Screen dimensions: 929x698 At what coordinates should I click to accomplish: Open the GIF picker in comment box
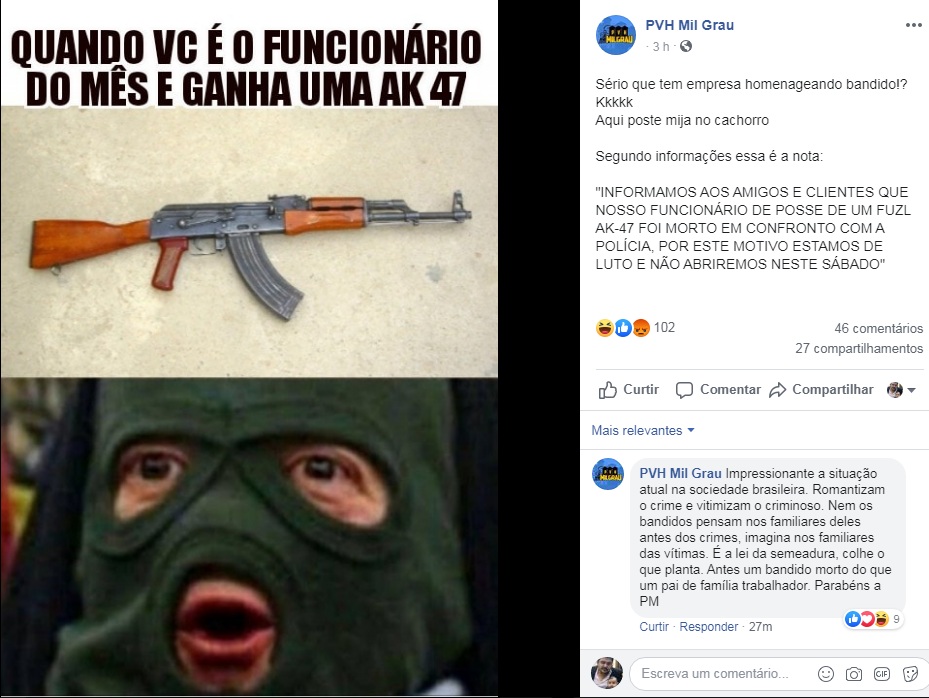click(882, 674)
